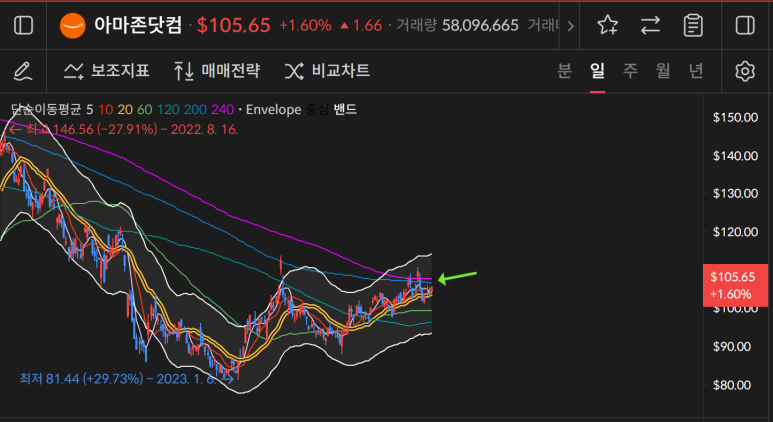Select the 5-period moving average label
The width and height of the screenshot is (773, 422).
pos(89,109)
